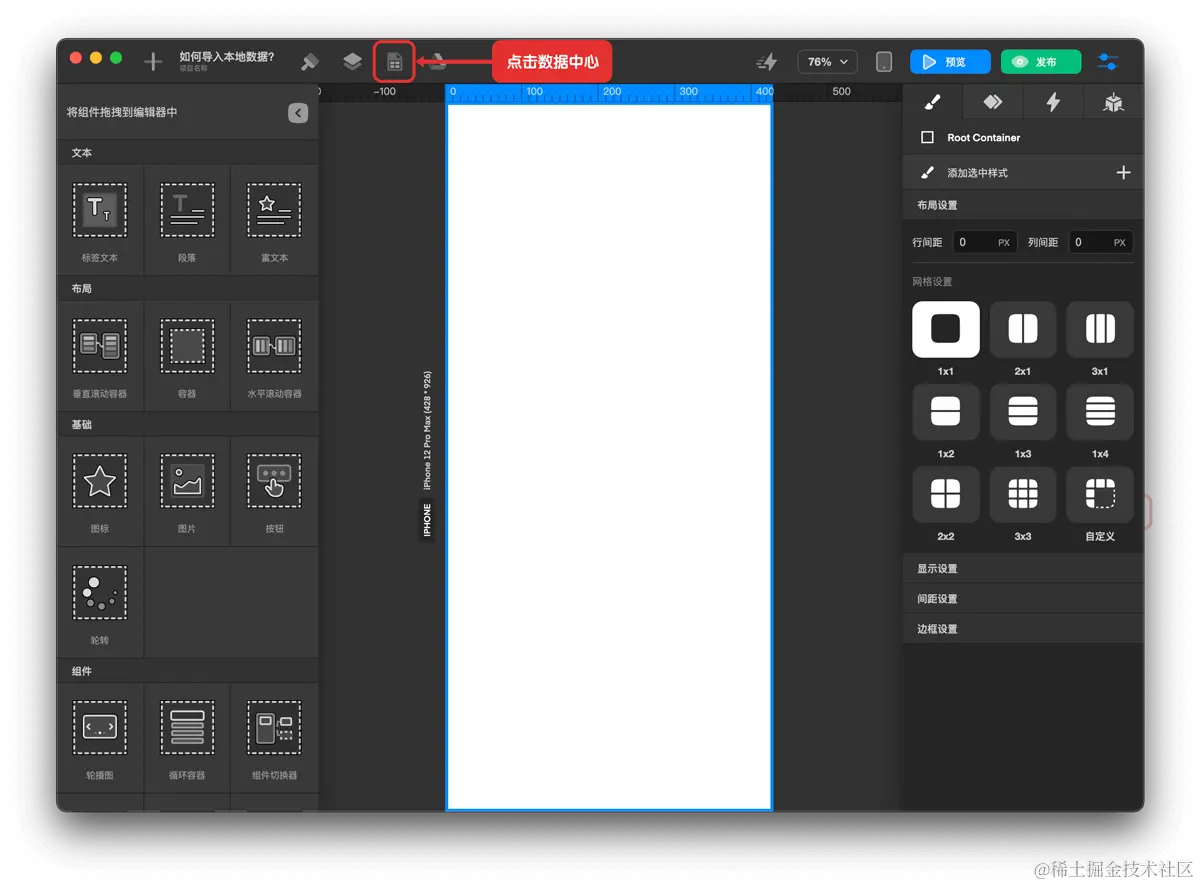Select the 循环容器 loop container component
The width and height of the screenshot is (1200, 886).
187,738
